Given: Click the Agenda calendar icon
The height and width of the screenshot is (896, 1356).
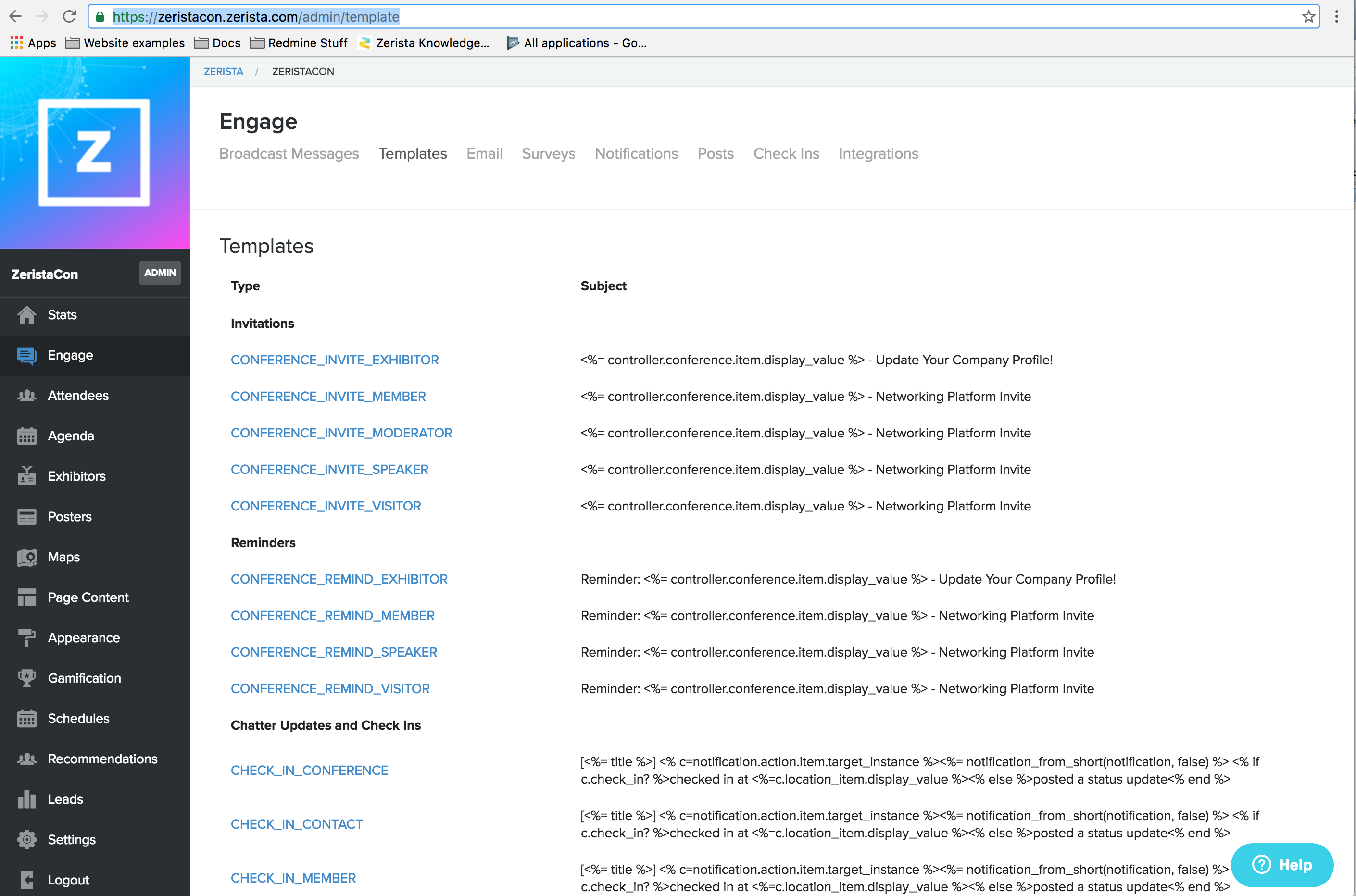Looking at the screenshot, I should click(x=27, y=436).
